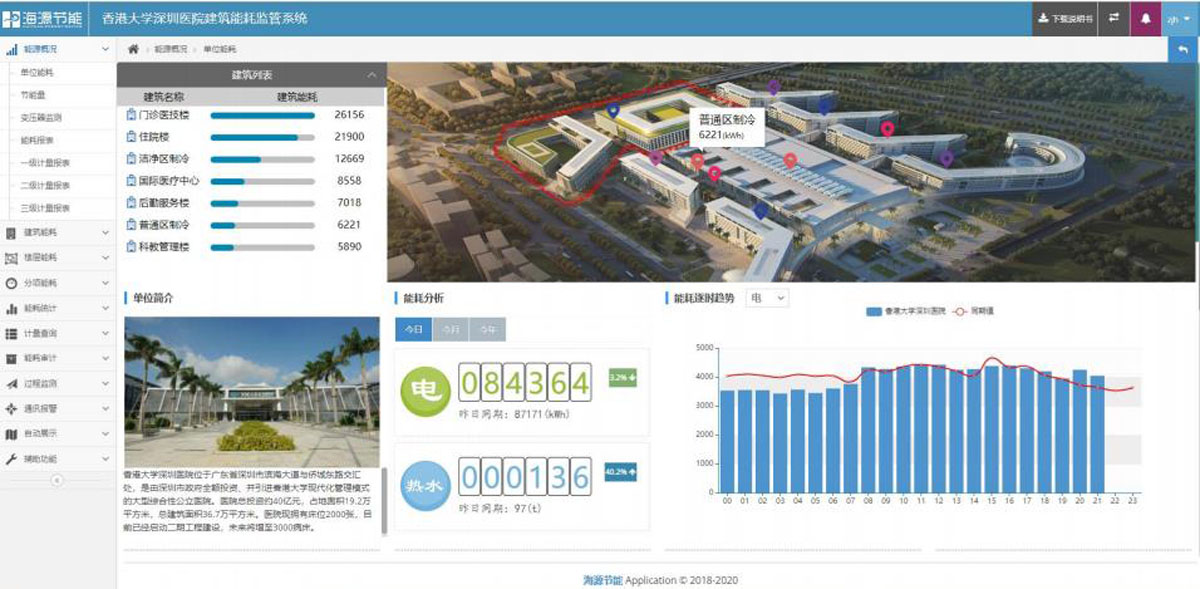The image size is (1200, 589).
Task: Go to home via breadcrumb house icon
Action: [133, 48]
